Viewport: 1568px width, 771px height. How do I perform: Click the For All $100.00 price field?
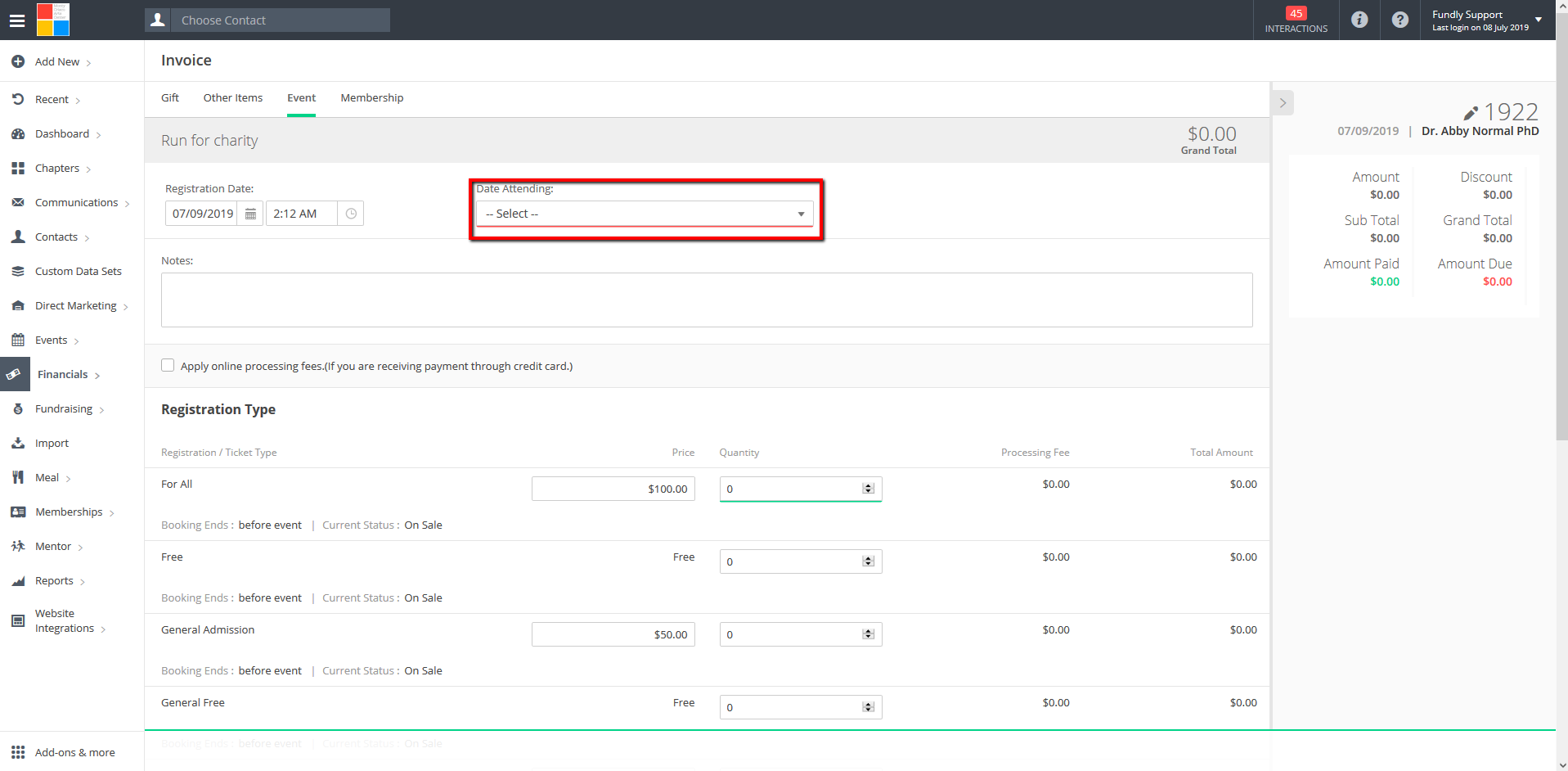pos(613,489)
